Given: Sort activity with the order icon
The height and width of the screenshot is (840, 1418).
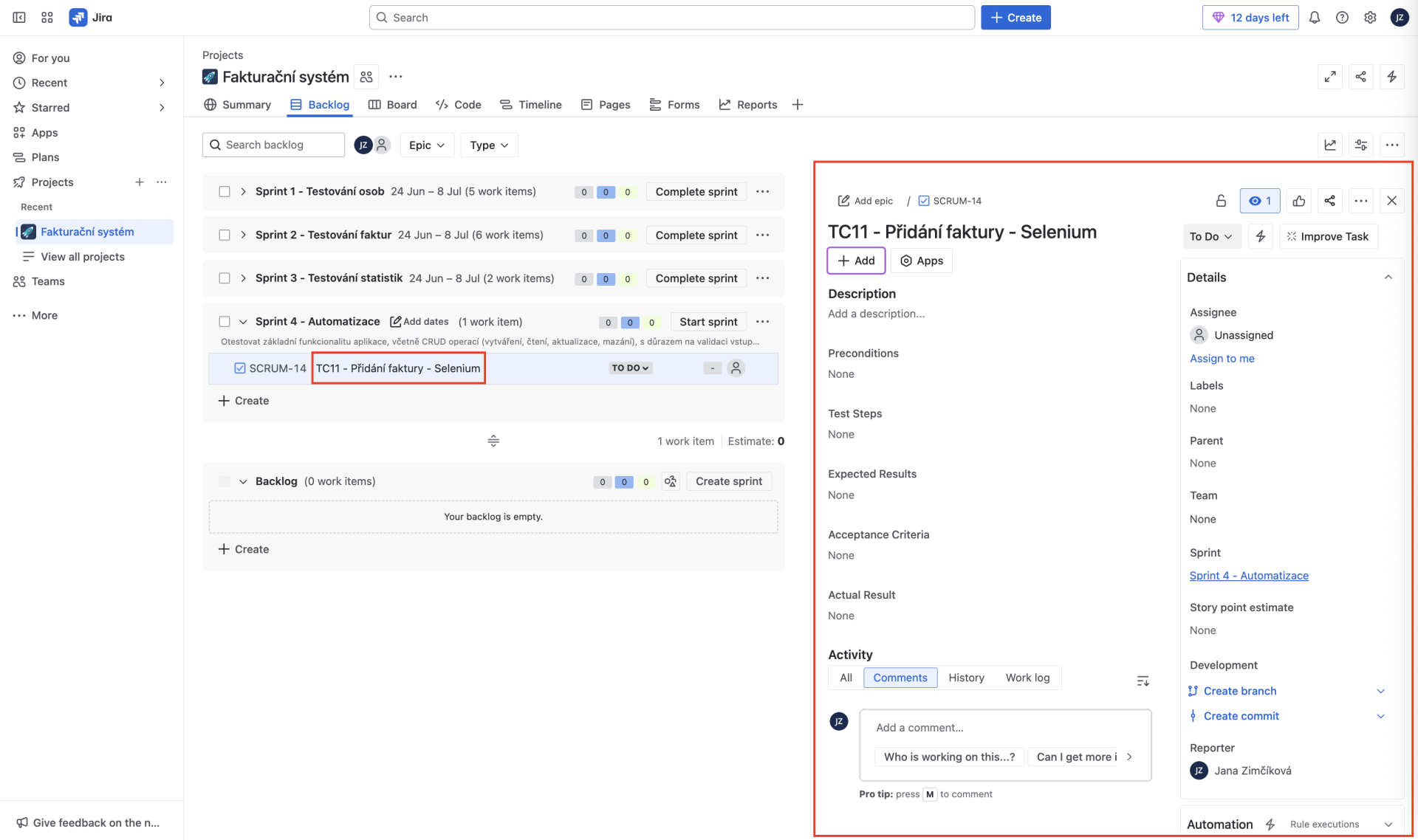Looking at the screenshot, I should (1143, 681).
